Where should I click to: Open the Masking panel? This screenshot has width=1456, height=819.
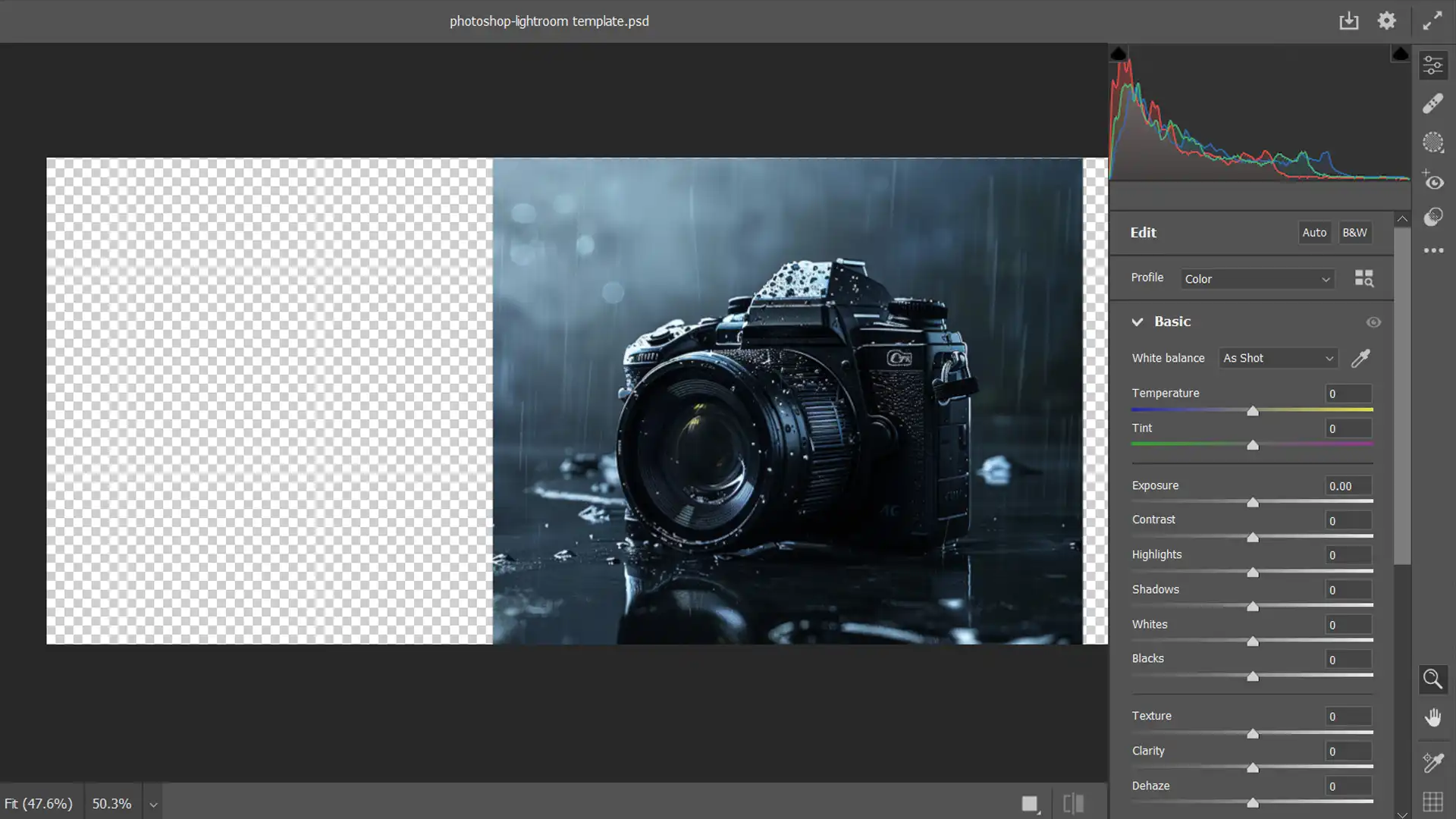[x=1433, y=142]
